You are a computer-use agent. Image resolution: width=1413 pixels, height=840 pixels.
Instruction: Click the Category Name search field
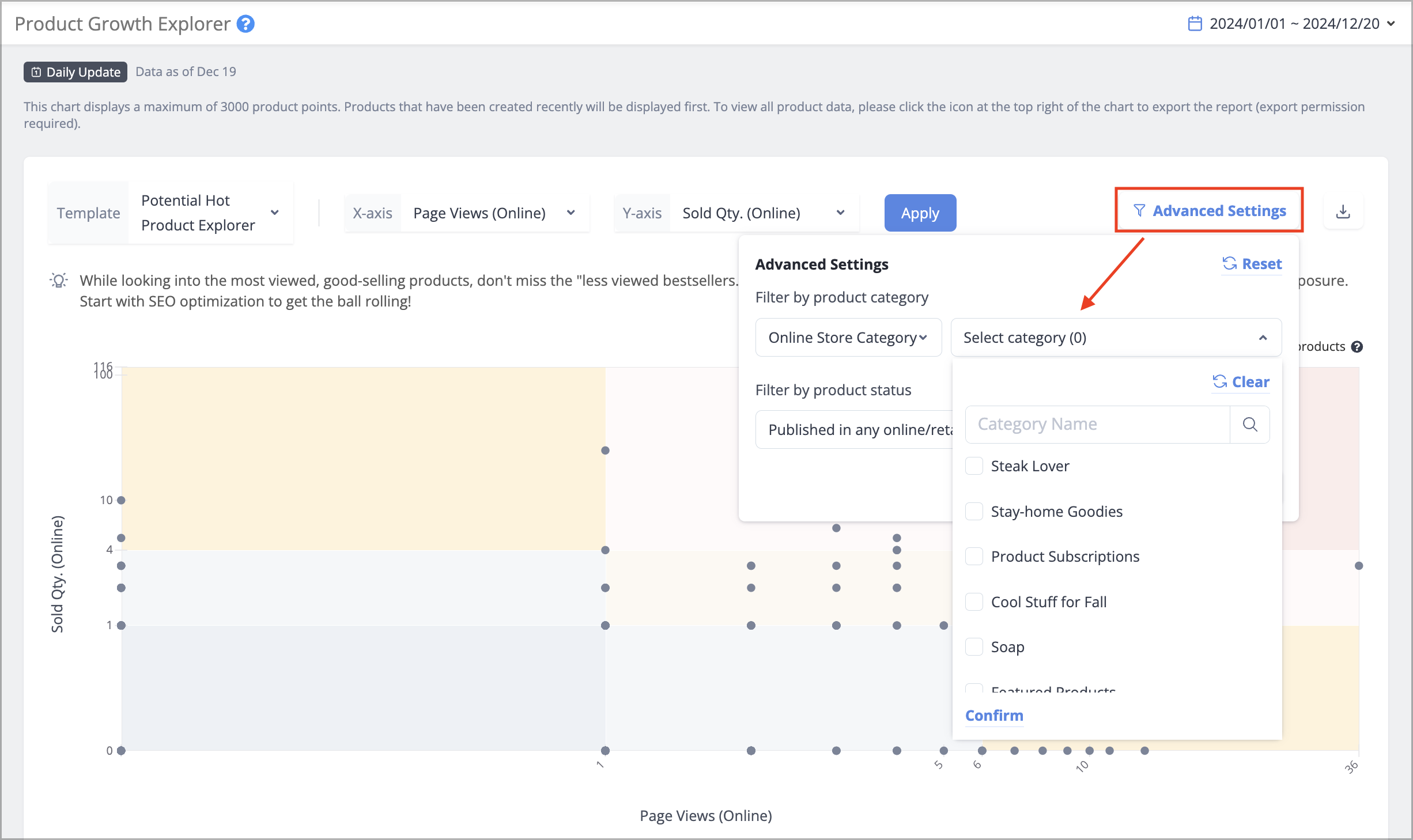point(1097,425)
